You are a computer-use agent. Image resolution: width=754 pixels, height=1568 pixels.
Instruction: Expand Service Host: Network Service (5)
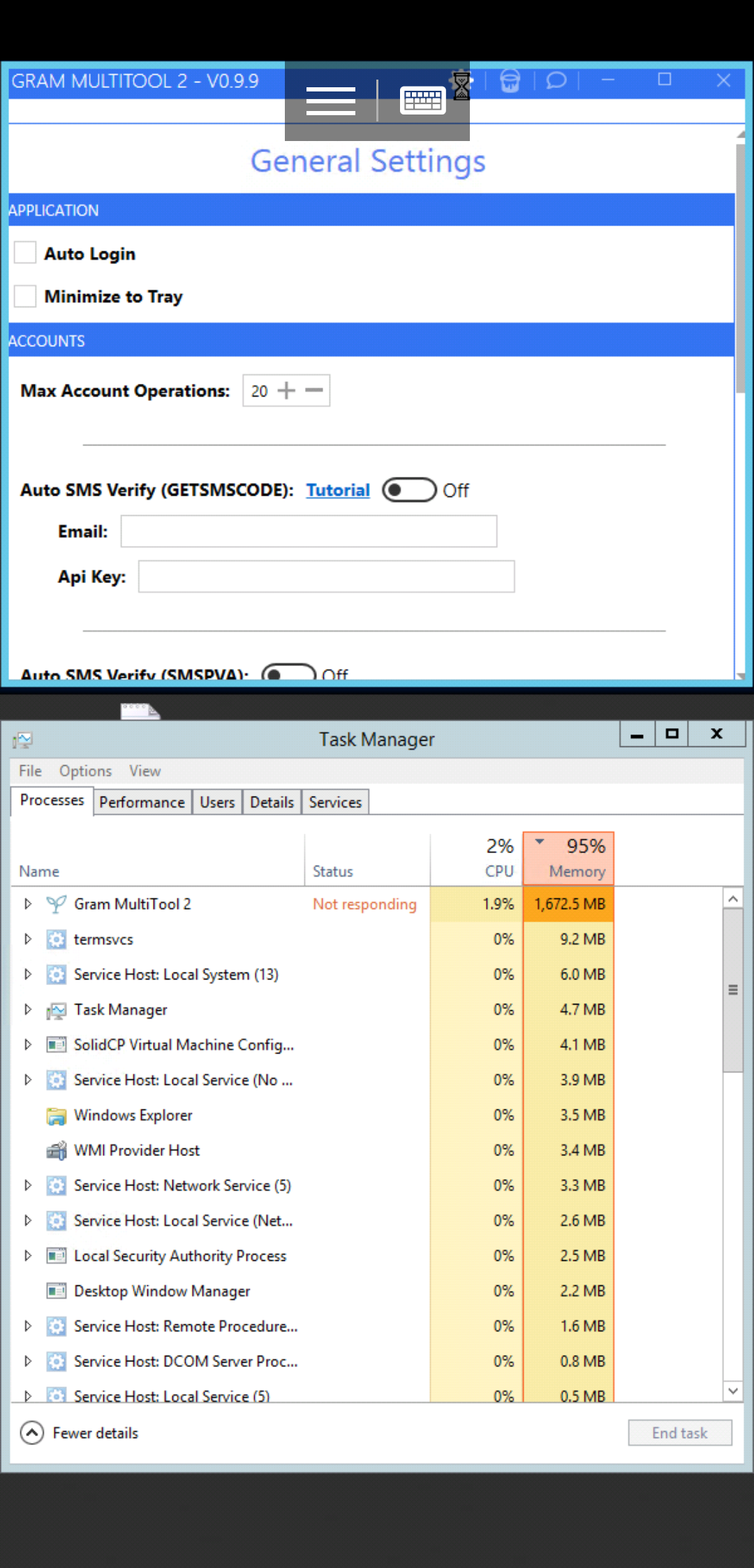click(x=28, y=1185)
